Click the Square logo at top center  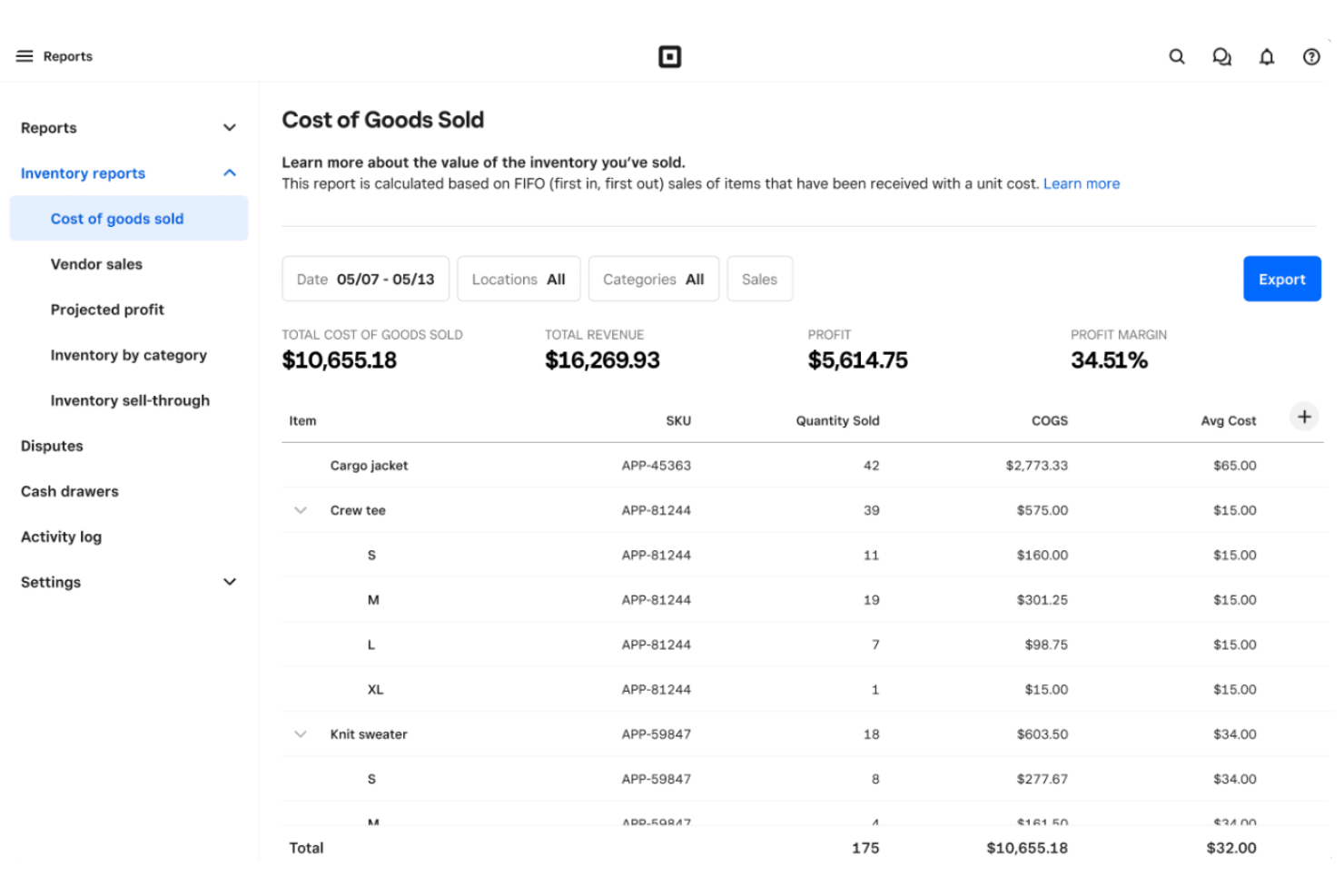670,56
